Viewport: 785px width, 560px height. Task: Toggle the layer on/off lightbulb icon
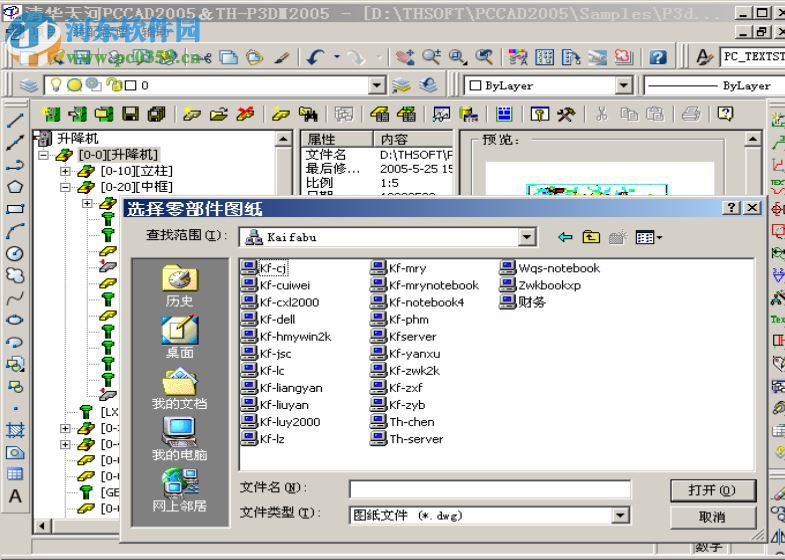point(56,85)
